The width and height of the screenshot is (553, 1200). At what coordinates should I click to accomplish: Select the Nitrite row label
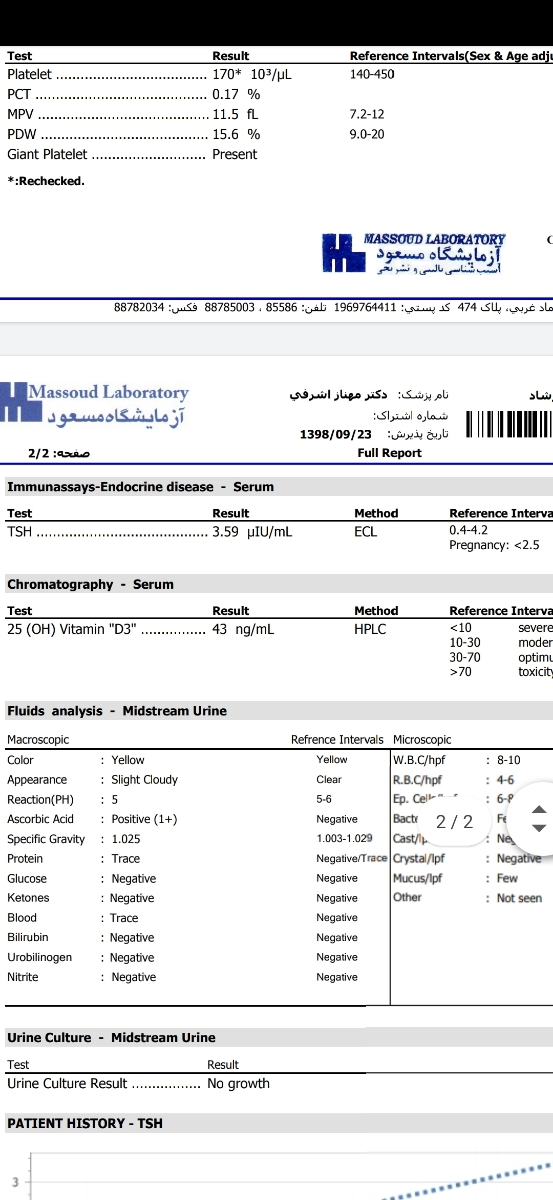(23, 977)
